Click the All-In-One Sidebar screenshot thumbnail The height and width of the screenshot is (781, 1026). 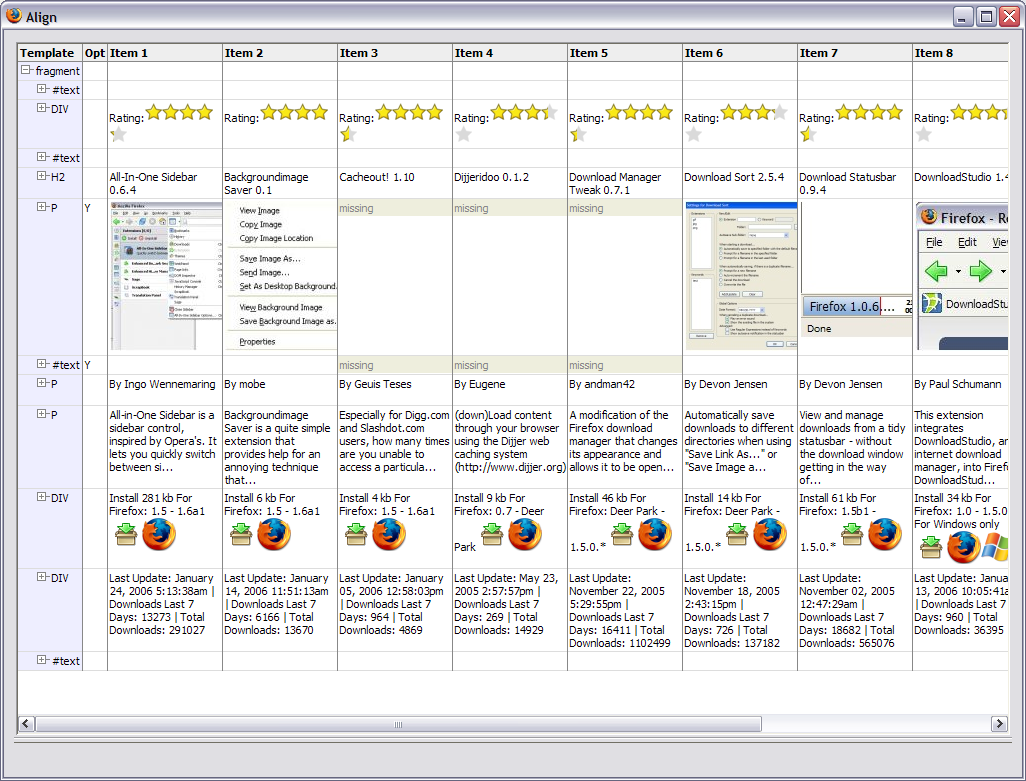point(165,275)
